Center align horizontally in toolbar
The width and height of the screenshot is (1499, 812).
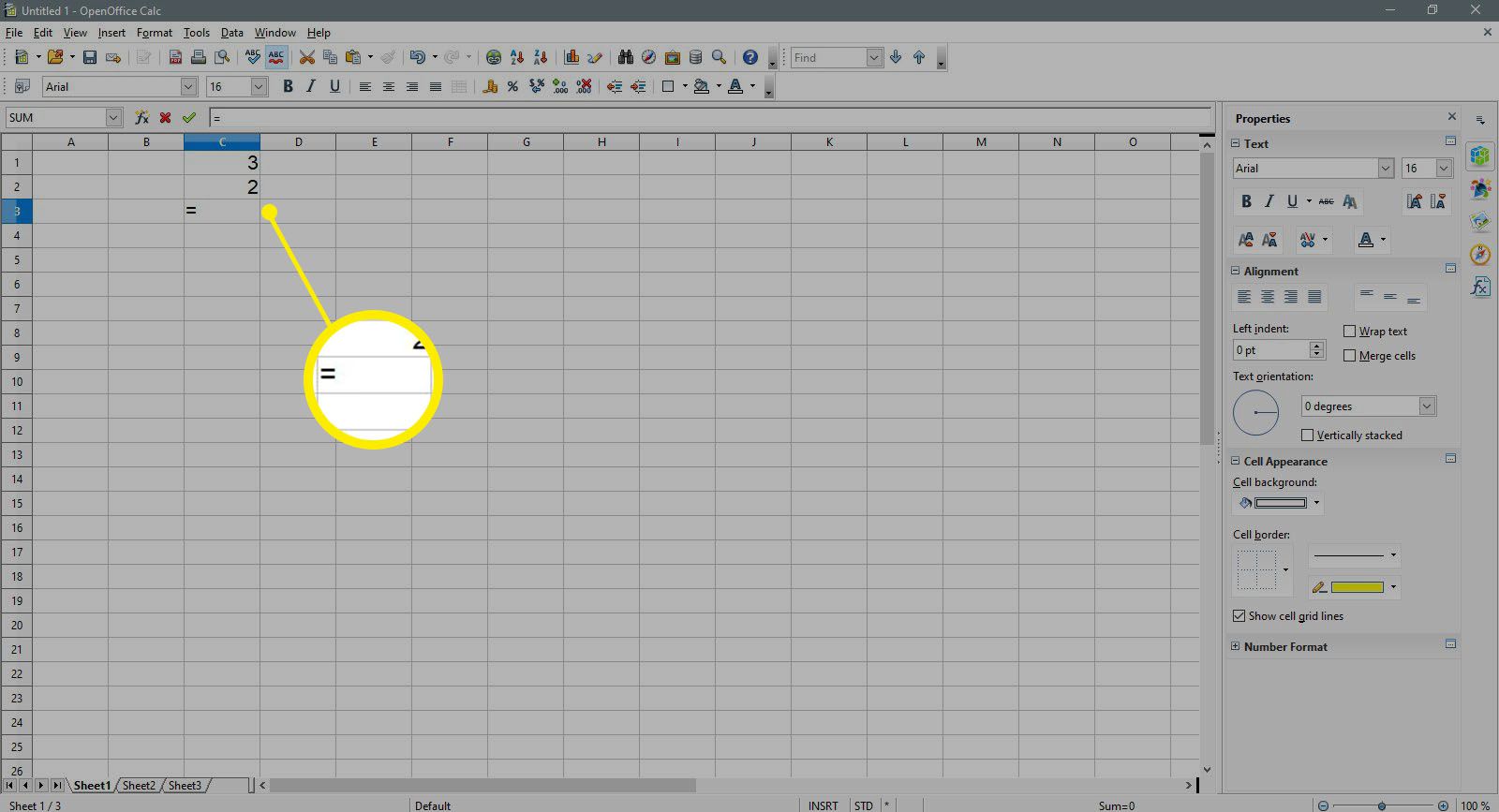pos(389,86)
